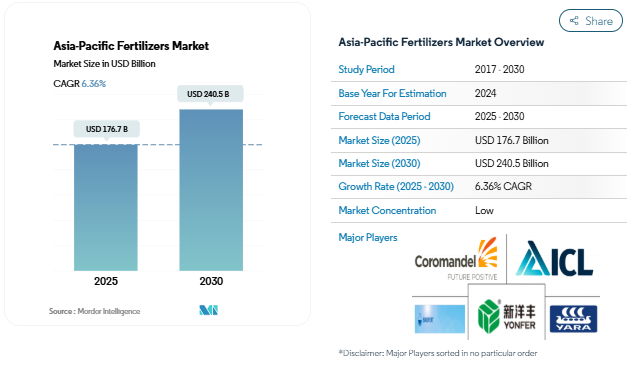Select the 2030 bar in the chart

click(211, 190)
